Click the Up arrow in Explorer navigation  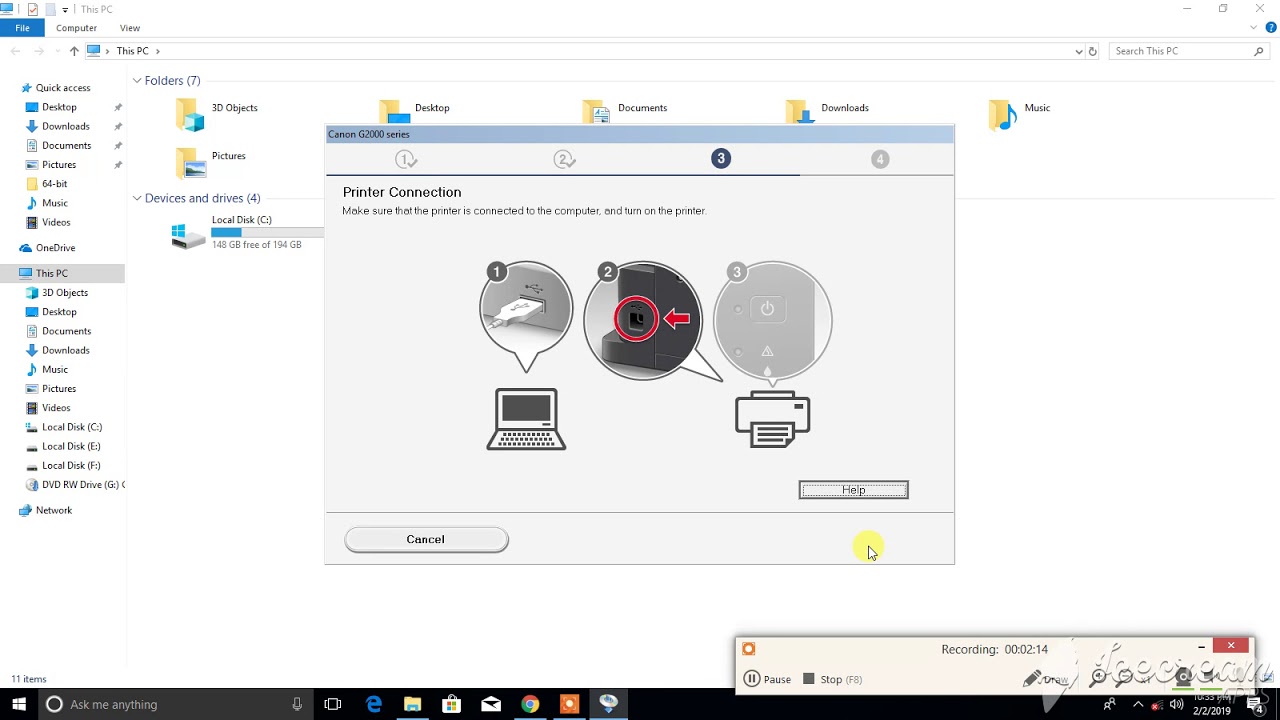pyautogui.click(x=74, y=51)
